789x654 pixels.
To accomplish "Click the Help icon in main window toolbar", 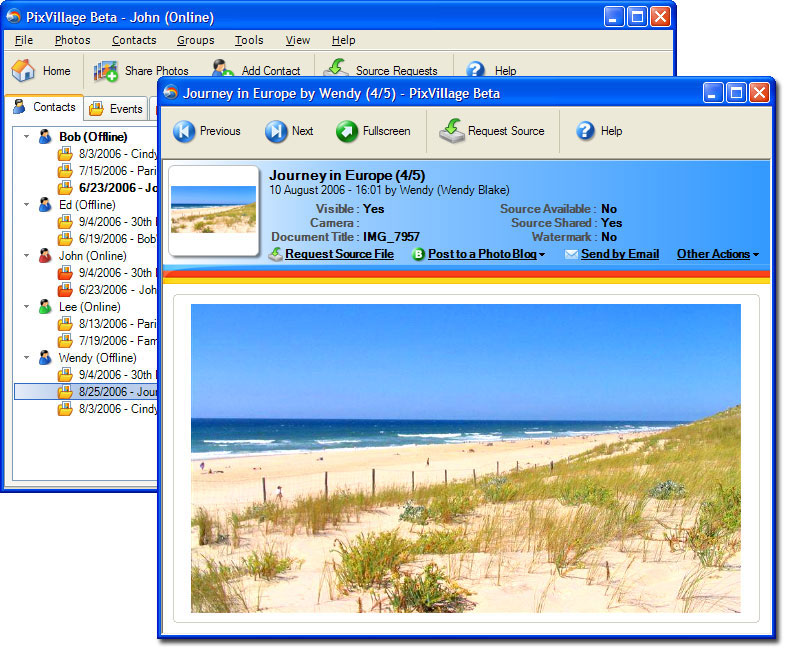I will click(x=475, y=69).
